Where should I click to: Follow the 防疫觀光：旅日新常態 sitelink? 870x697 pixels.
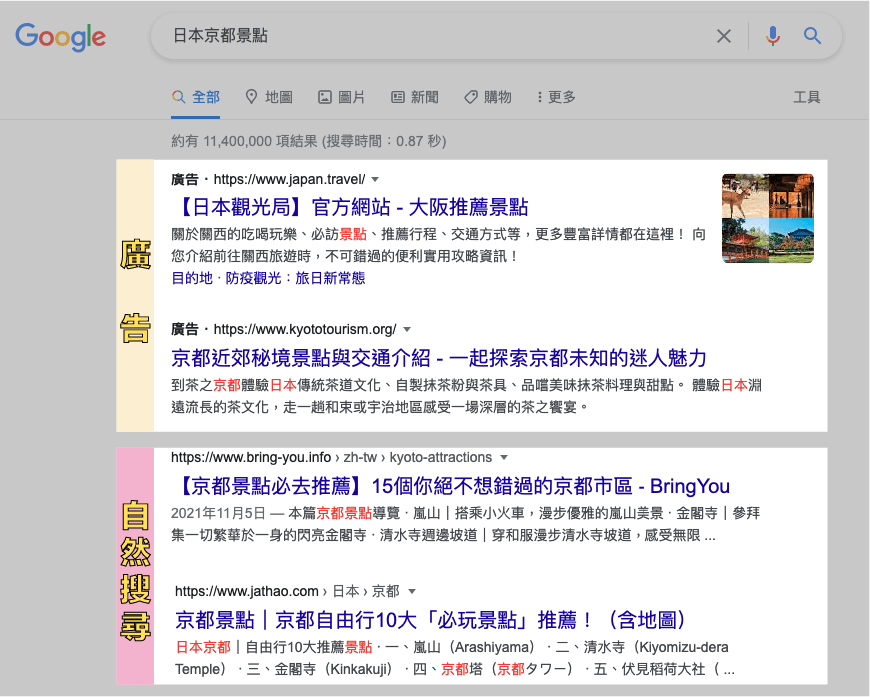click(295, 278)
